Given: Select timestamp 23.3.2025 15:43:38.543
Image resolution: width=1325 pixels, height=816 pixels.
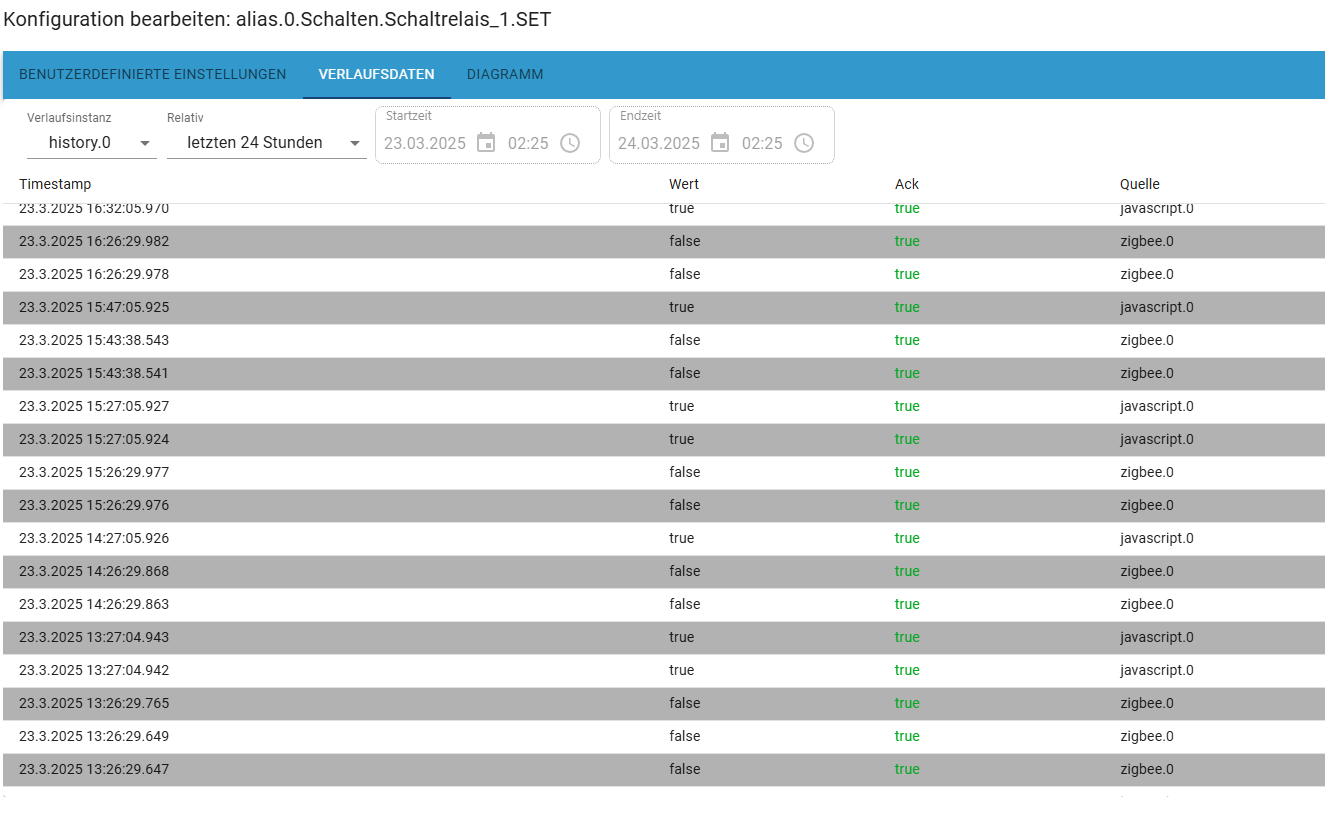Looking at the screenshot, I should click(94, 340).
